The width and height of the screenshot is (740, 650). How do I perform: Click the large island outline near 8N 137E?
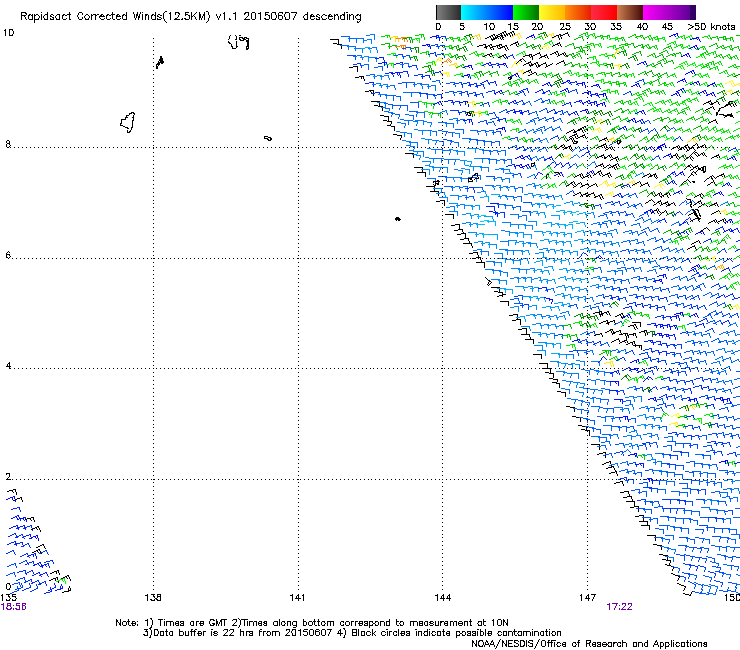point(128,123)
